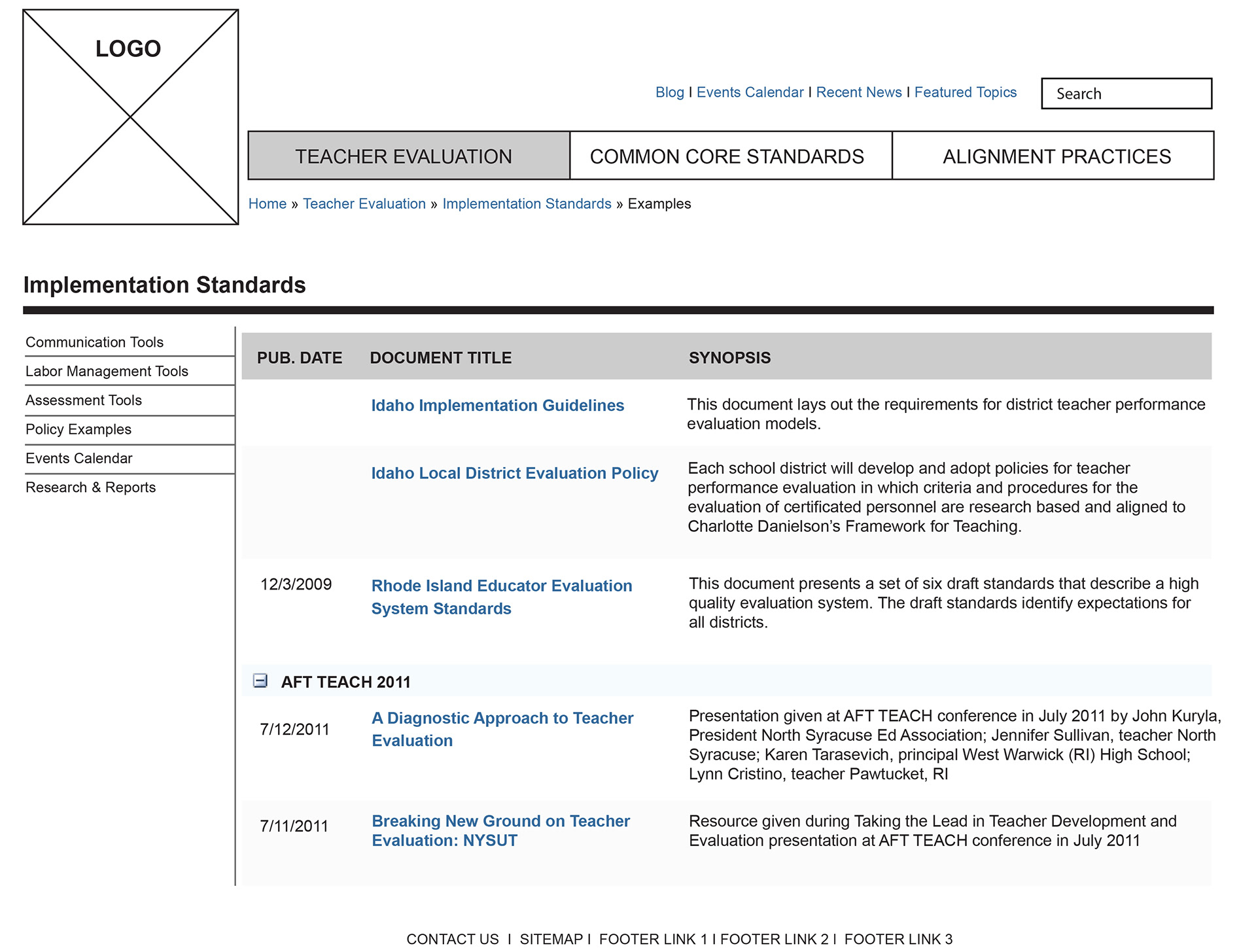Viewport: 1256px width, 952px height.
Task: Click the Contact Us footer link
Action: (x=452, y=939)
